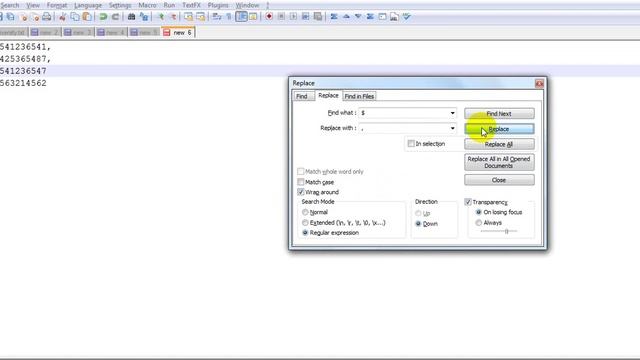The image size is (640, 360).
Task: Open the Window menu
Action: pos(247,5)
